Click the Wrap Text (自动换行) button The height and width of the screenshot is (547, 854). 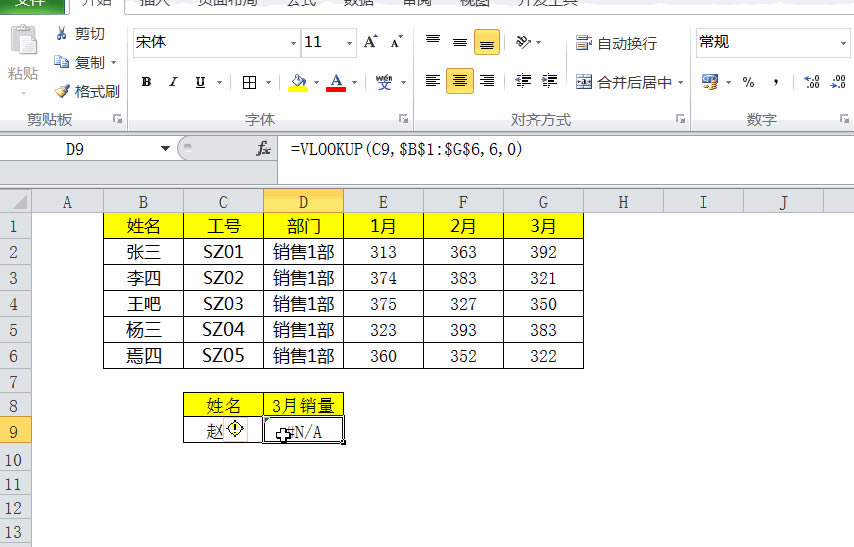click(616, 43)
